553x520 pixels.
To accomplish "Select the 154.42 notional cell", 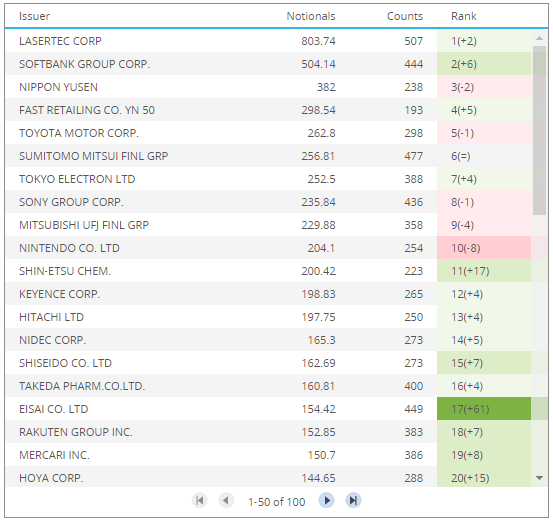I will pos(318,409).
